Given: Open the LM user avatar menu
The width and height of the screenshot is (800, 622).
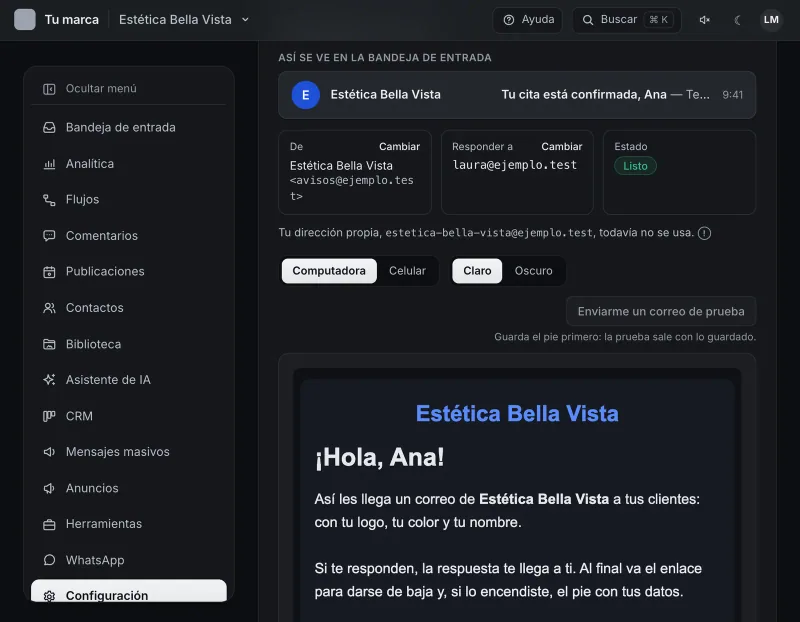Looking at the screenshot, I should pos(771,20).
